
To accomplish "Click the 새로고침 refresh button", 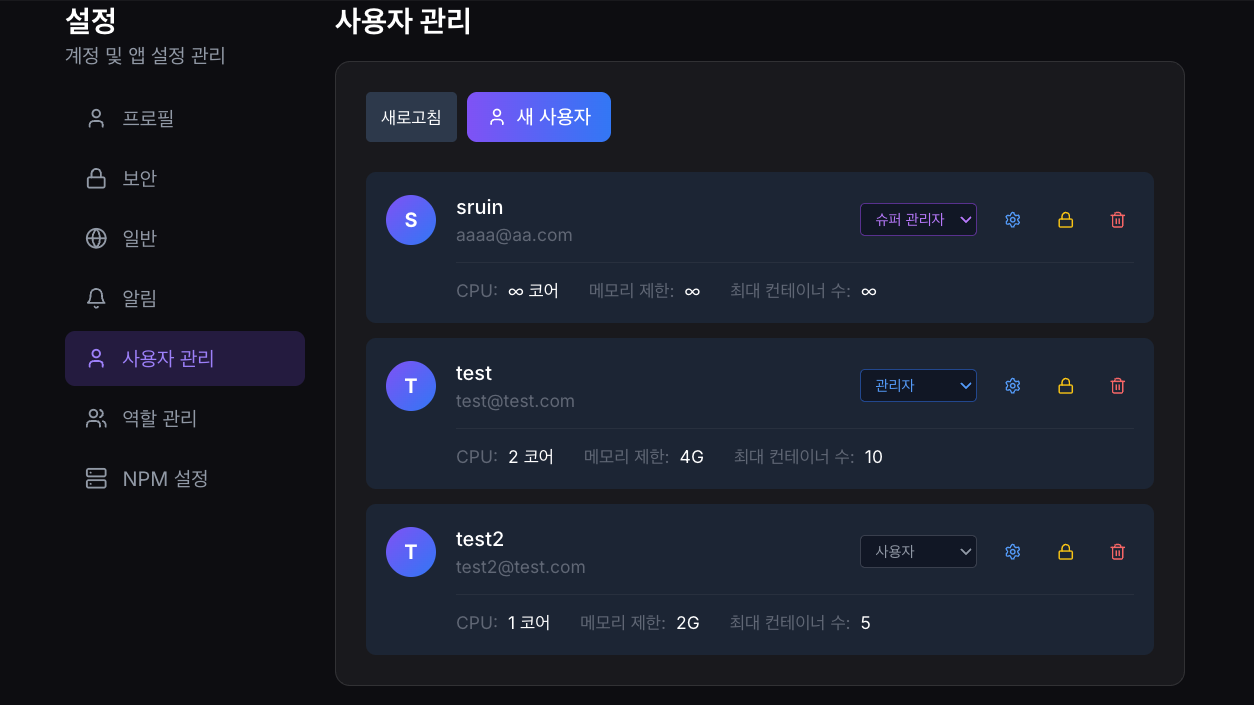I will [x=411, y=116].
